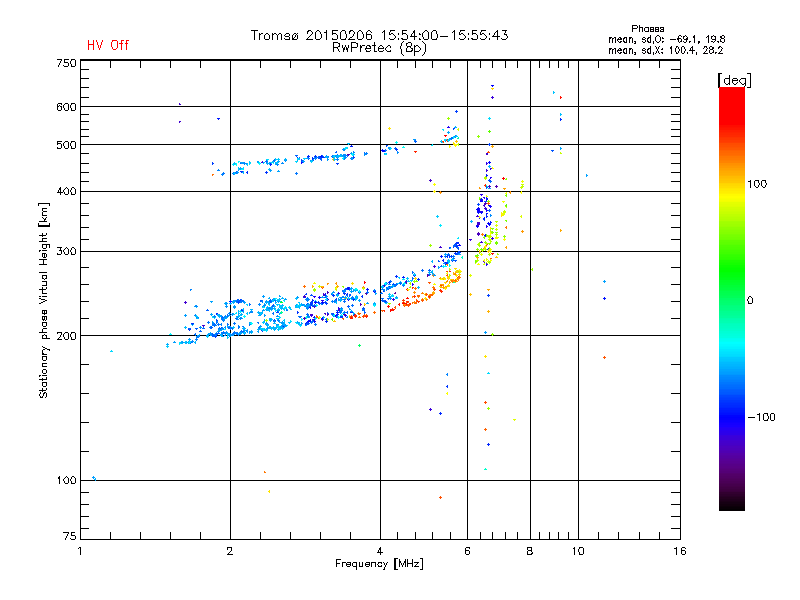The height and width of the screenshot is (600, 800).
Task: Click the y-axis tick label '750'
Action: [x=67, y=63]
